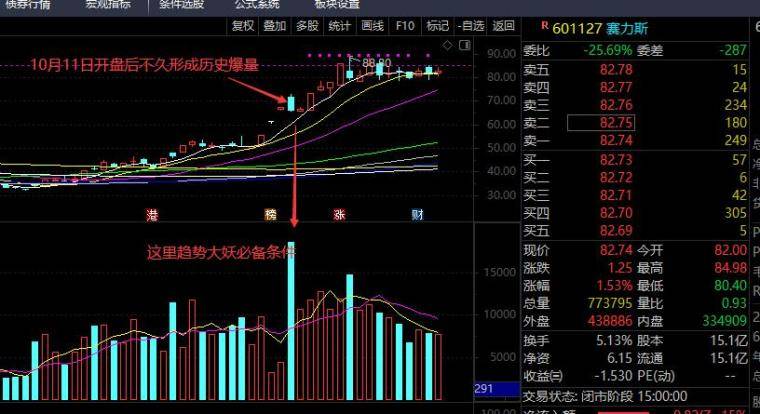Image resolution: width=760 pixels, height=414 pixels.
Task: Open the 财 info marker on chart
Action: 417,215
